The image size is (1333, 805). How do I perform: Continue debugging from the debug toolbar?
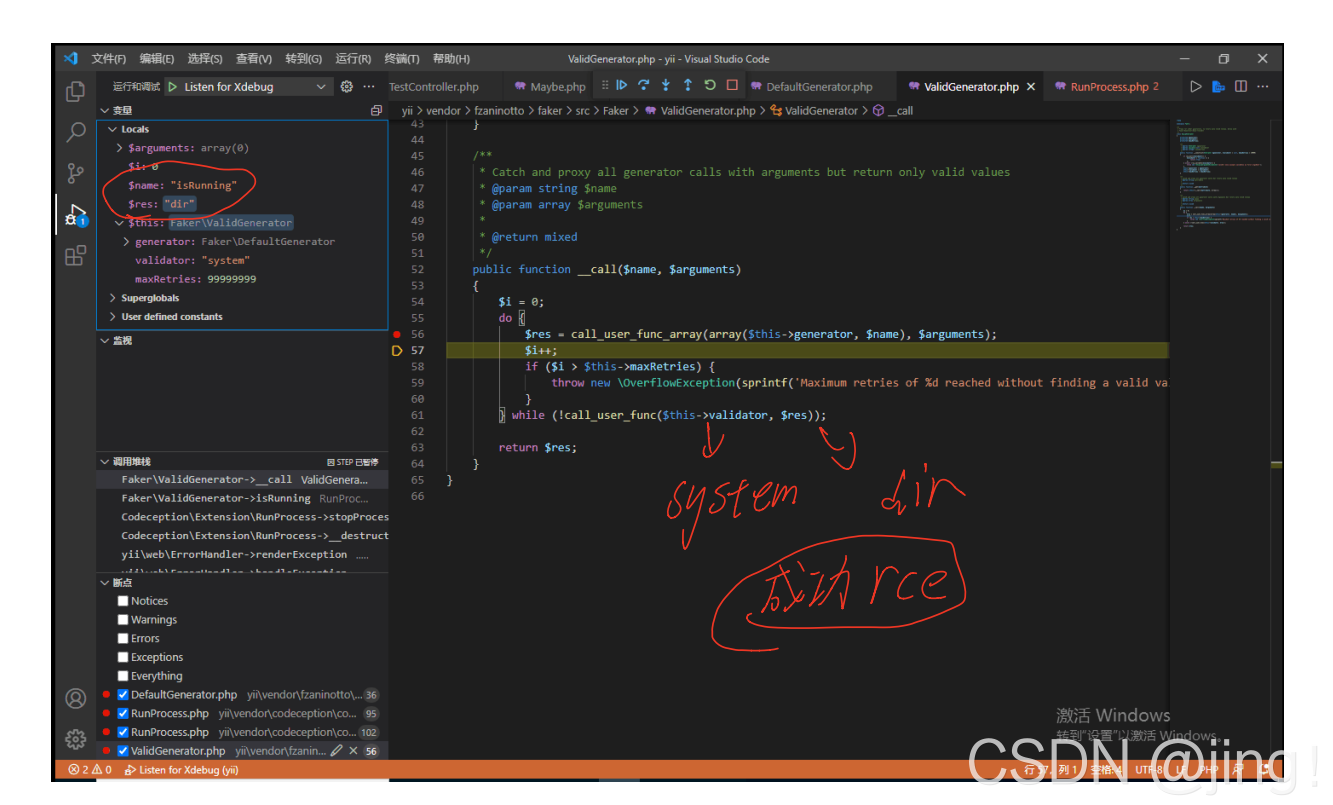click(x=622, y=86)
